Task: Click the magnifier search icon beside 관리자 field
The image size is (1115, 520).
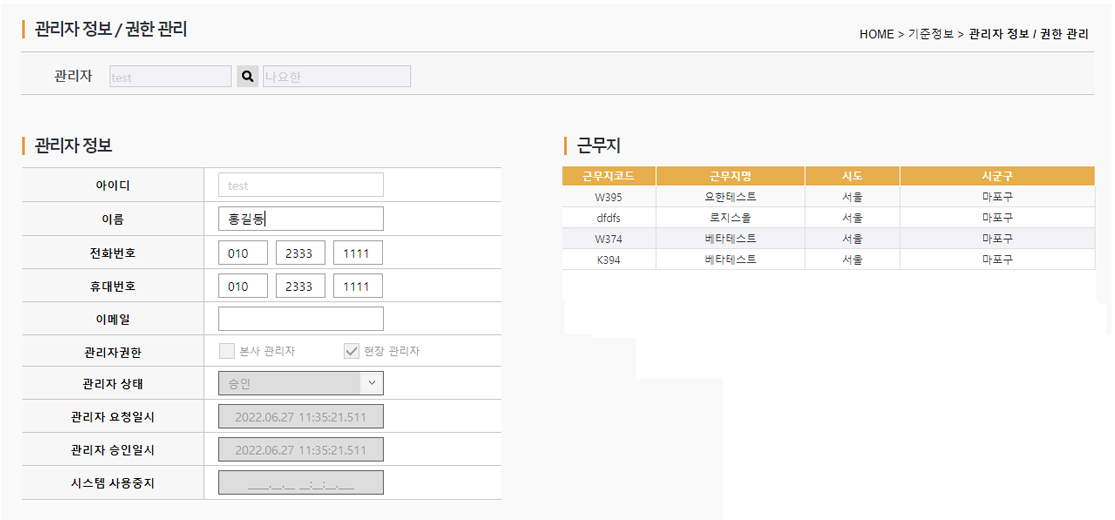Action: click(x=247, y=77)
